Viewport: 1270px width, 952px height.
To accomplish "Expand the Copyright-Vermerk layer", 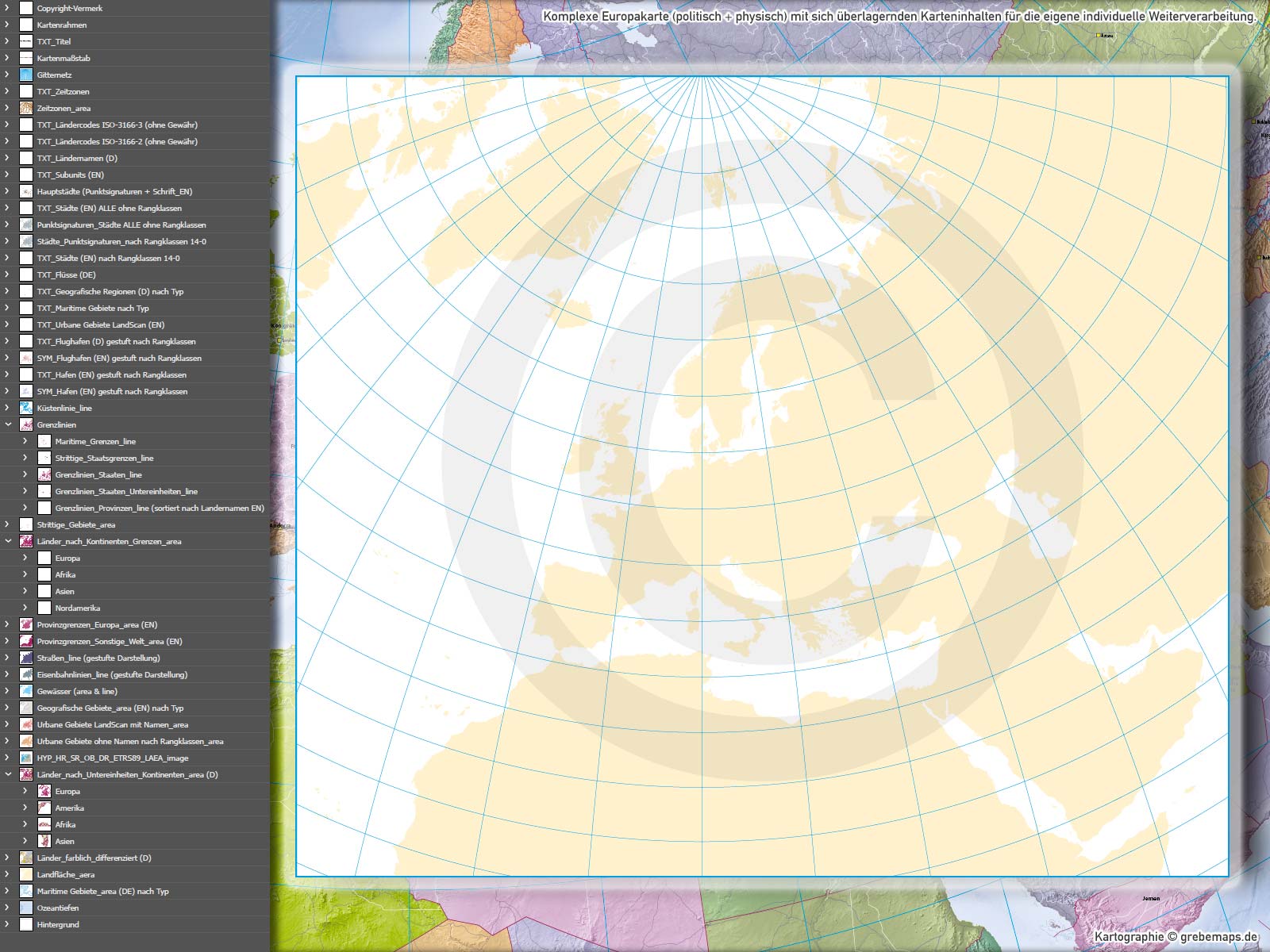I will tap(8, 8).
